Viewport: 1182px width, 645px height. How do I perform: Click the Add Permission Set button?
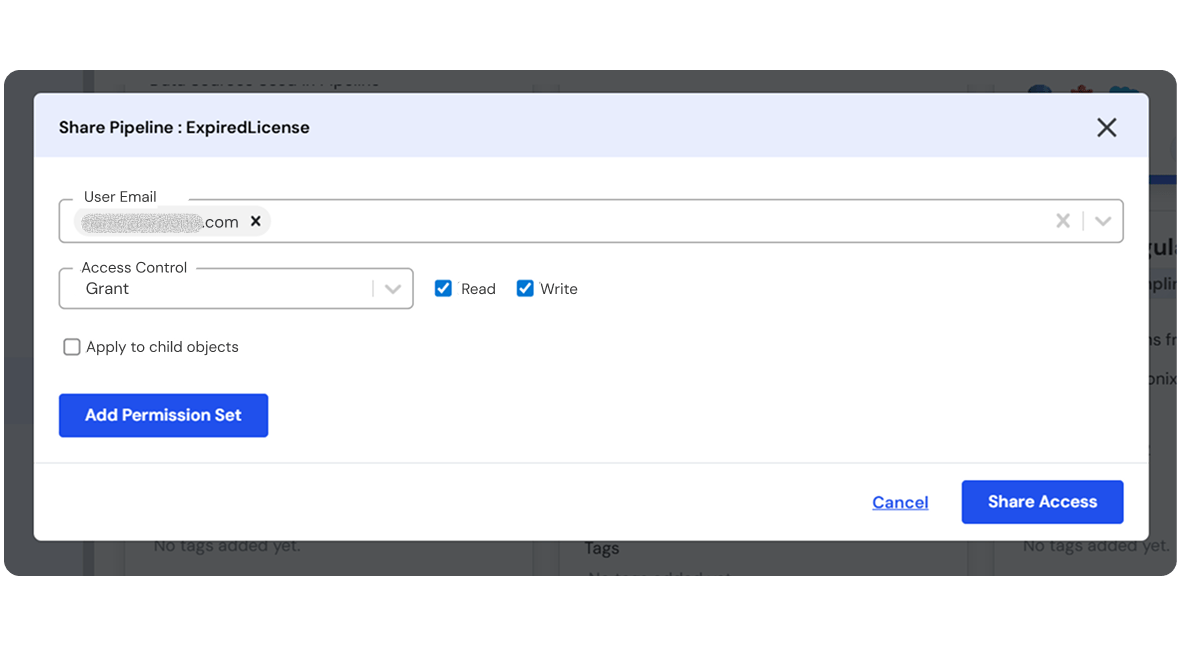(x=163, y=415)
